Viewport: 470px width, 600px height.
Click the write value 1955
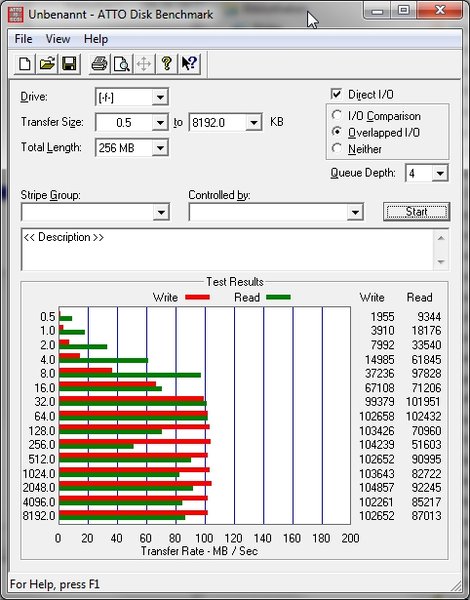[x=382, y=317]
